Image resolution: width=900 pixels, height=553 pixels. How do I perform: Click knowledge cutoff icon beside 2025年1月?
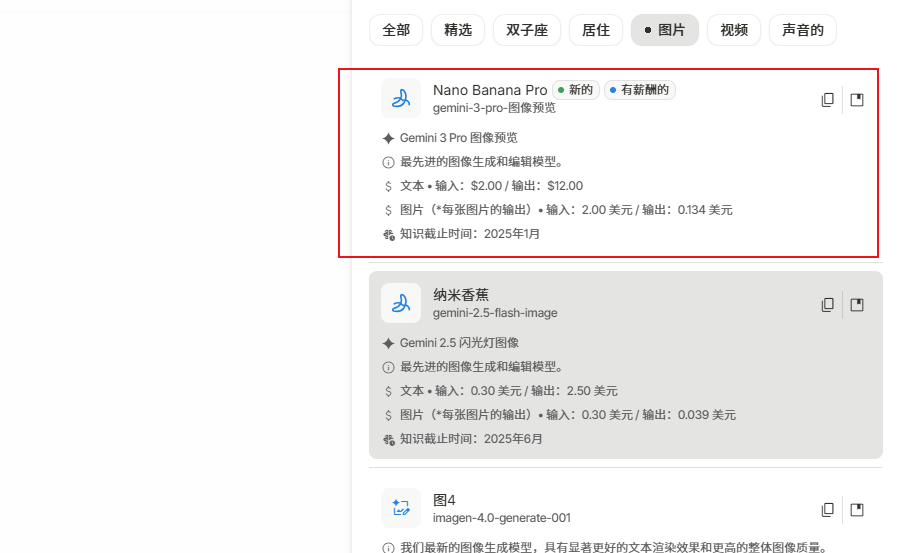coord(389,235)
